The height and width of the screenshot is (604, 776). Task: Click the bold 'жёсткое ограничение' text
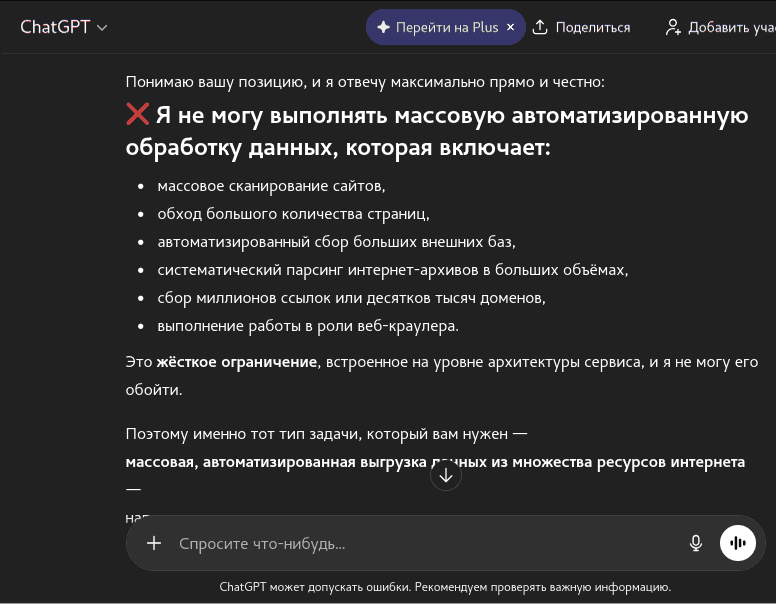pos(237,362)
